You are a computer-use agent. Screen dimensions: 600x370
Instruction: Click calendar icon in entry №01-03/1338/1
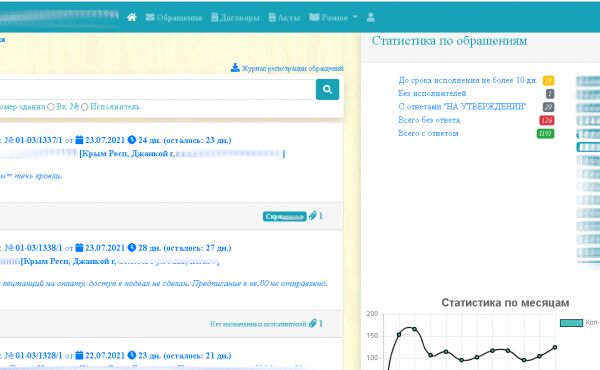[x=79, y=248]
